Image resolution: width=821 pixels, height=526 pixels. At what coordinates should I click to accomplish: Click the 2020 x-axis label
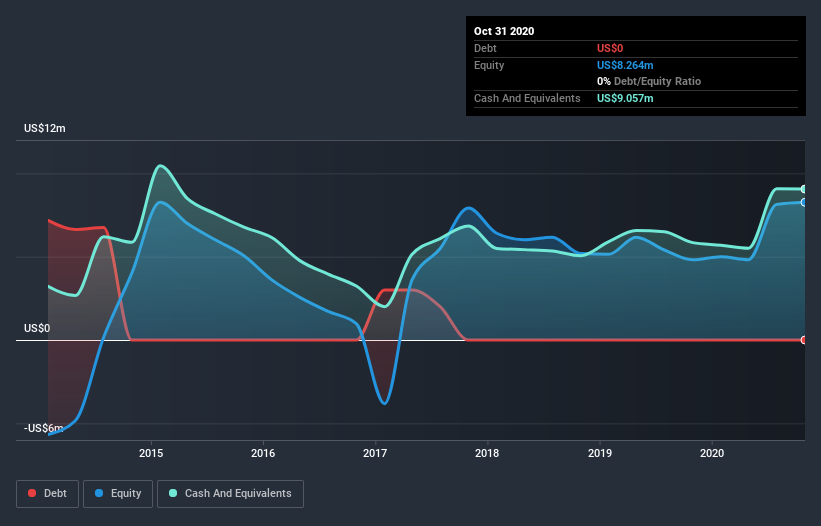(712, 453)
